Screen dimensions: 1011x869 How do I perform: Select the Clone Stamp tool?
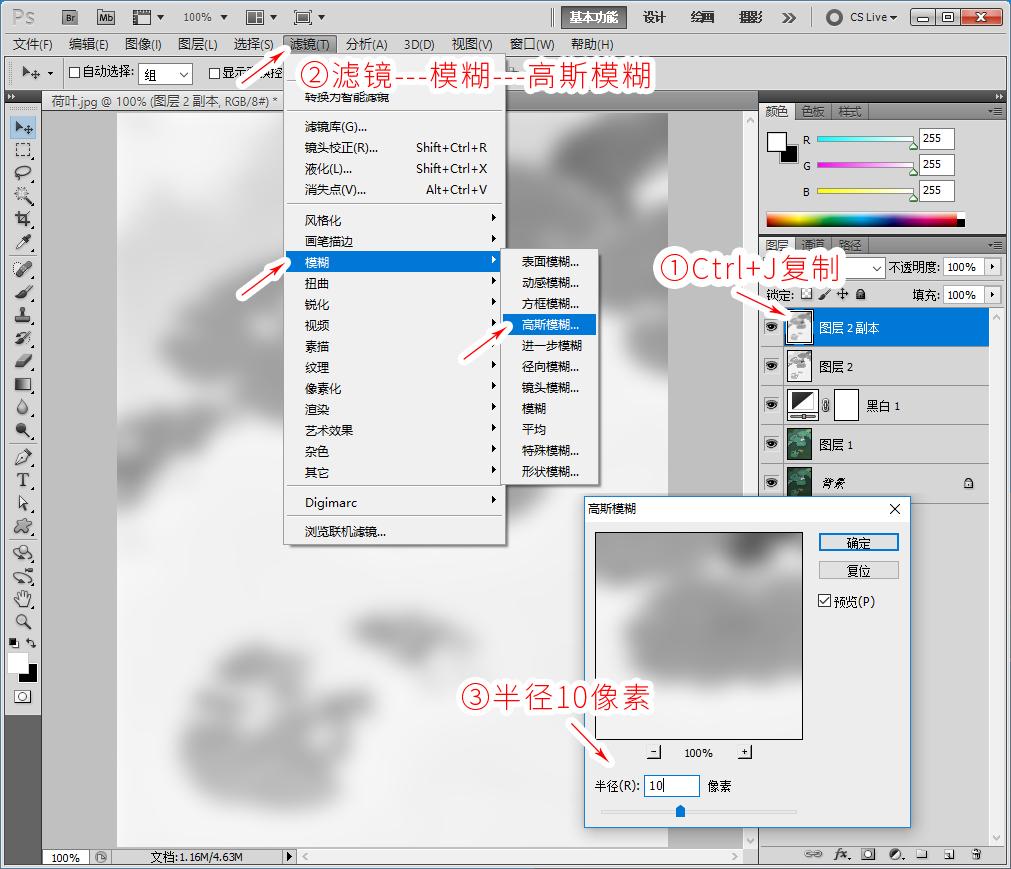(x=23, y=315)
